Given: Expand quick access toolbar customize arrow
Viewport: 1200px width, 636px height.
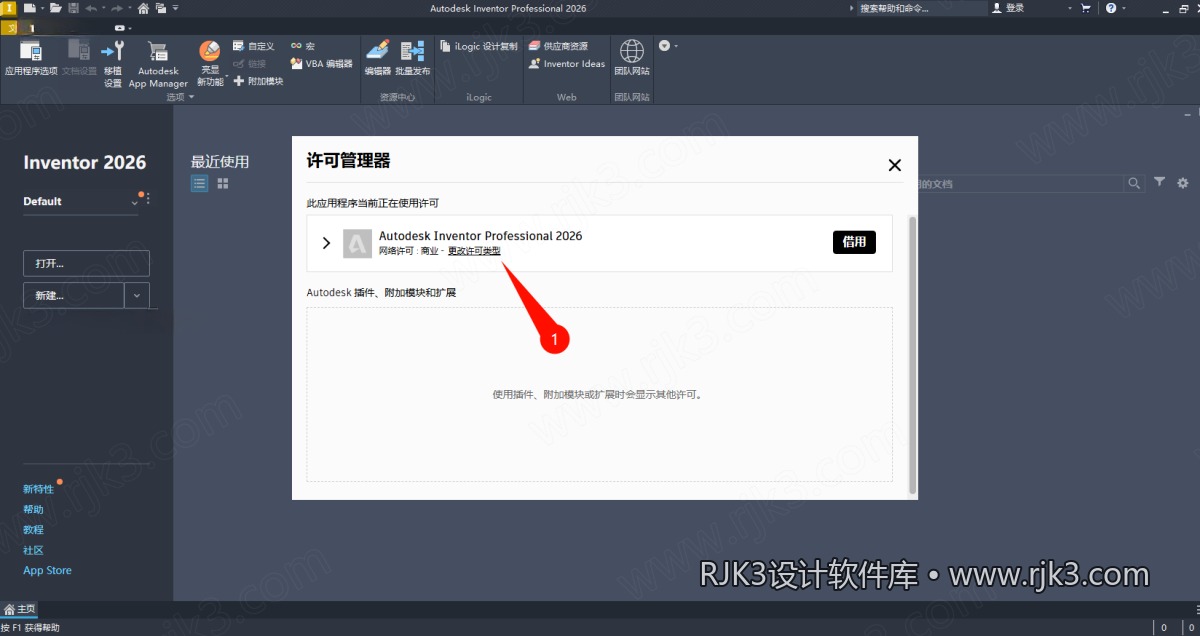Looking at the screenshot, I should click(x=176, y=8).
